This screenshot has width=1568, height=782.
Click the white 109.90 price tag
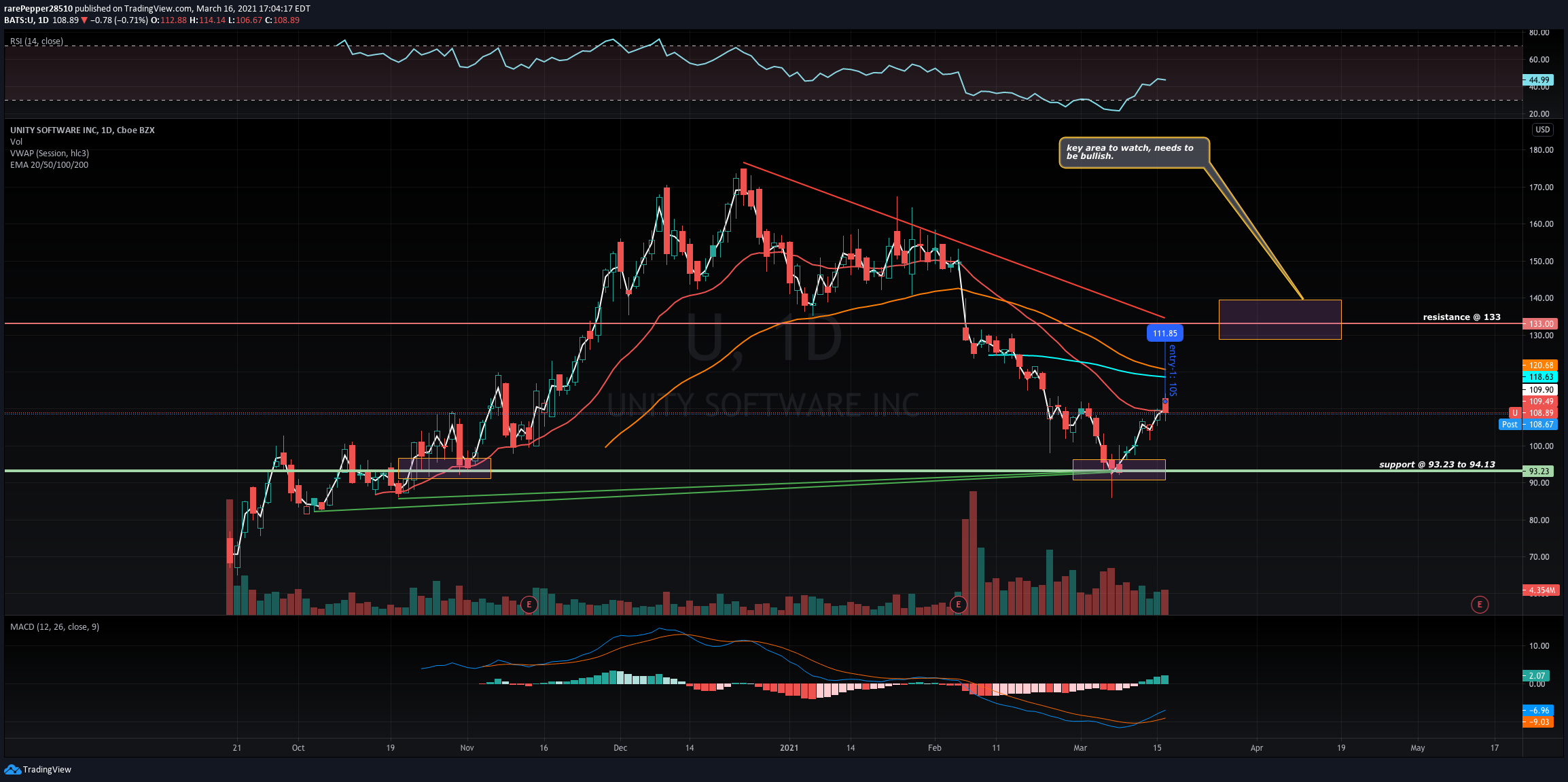[x=1541, y=390]
